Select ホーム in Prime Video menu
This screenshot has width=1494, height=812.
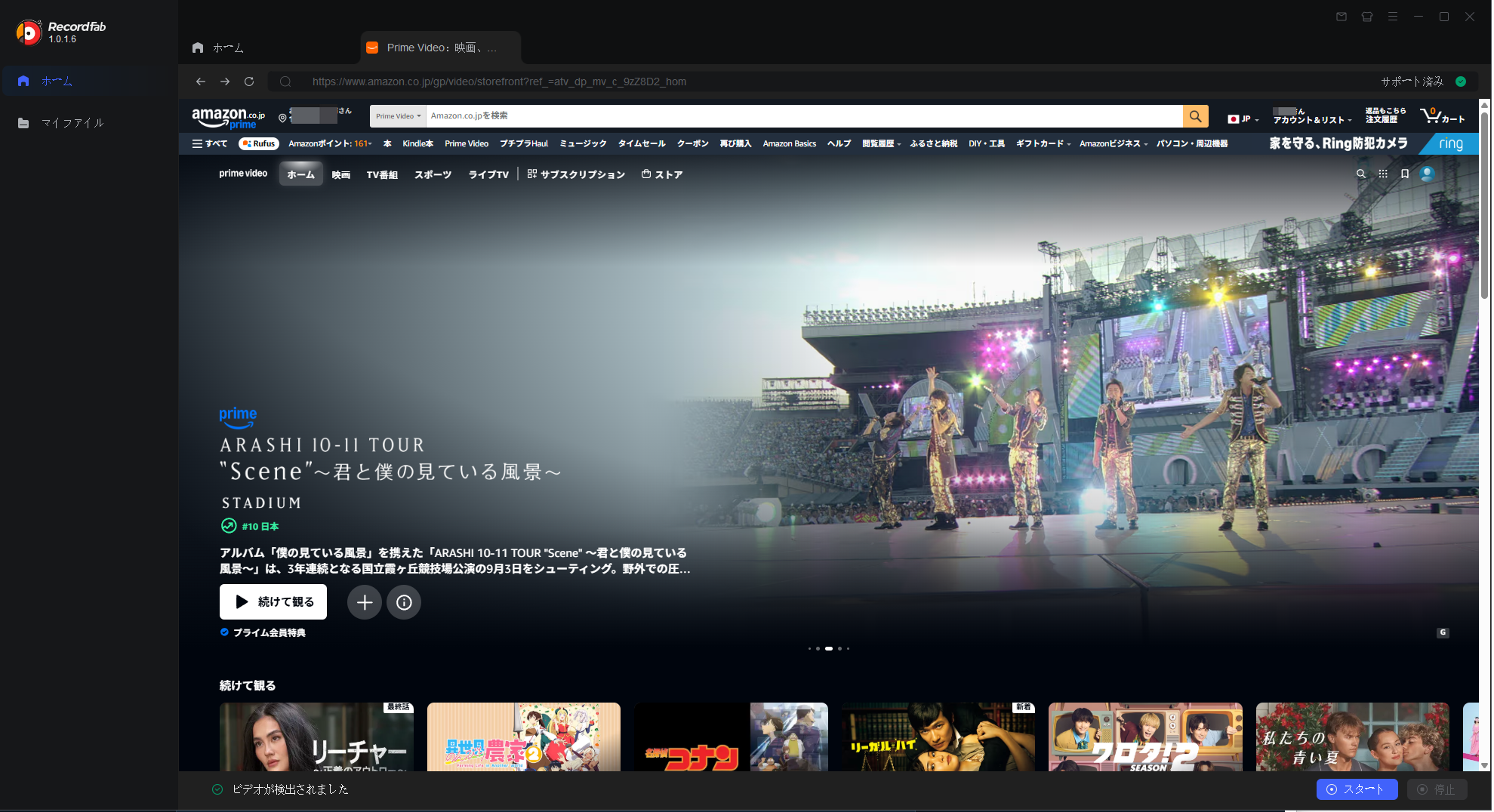coord(300,174)
